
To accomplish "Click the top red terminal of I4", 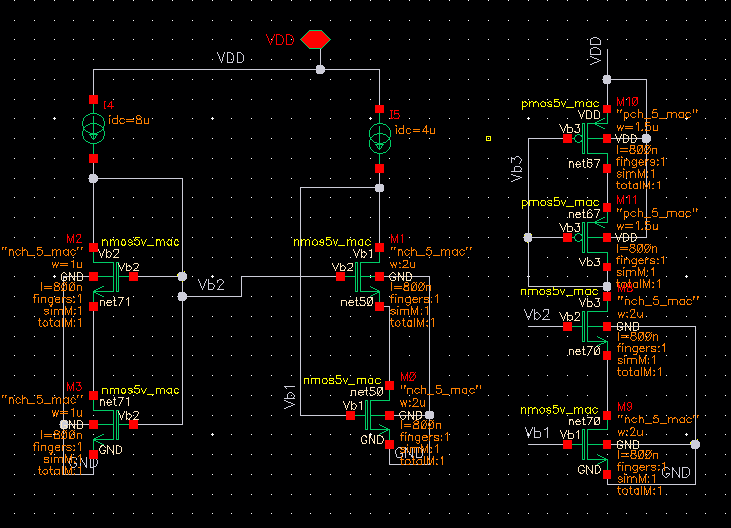I will tap(93, 99).
